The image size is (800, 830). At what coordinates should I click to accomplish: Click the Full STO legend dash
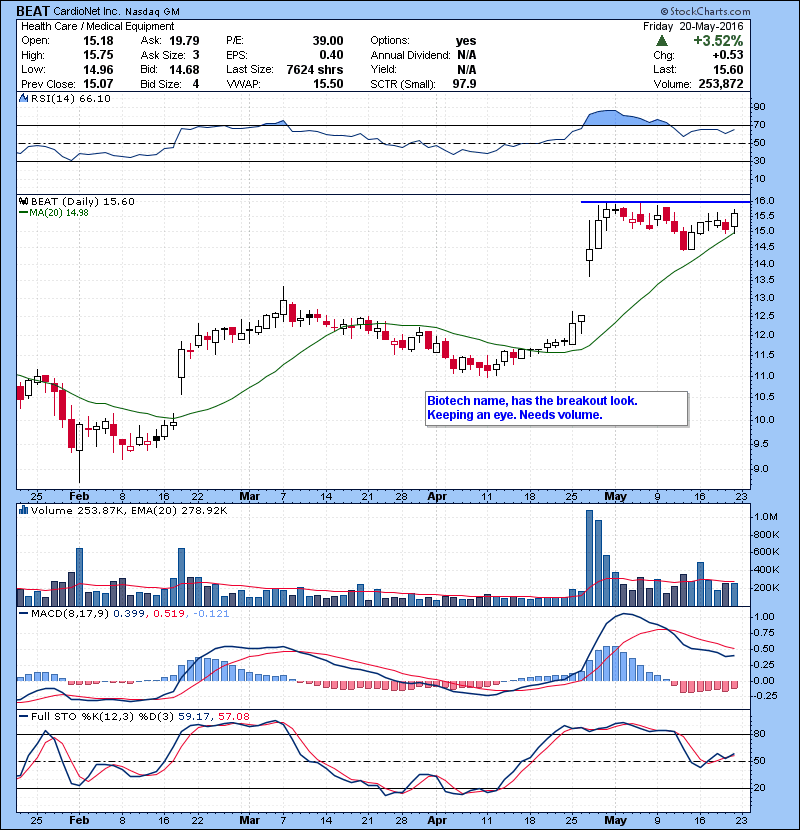coord(23,717)
